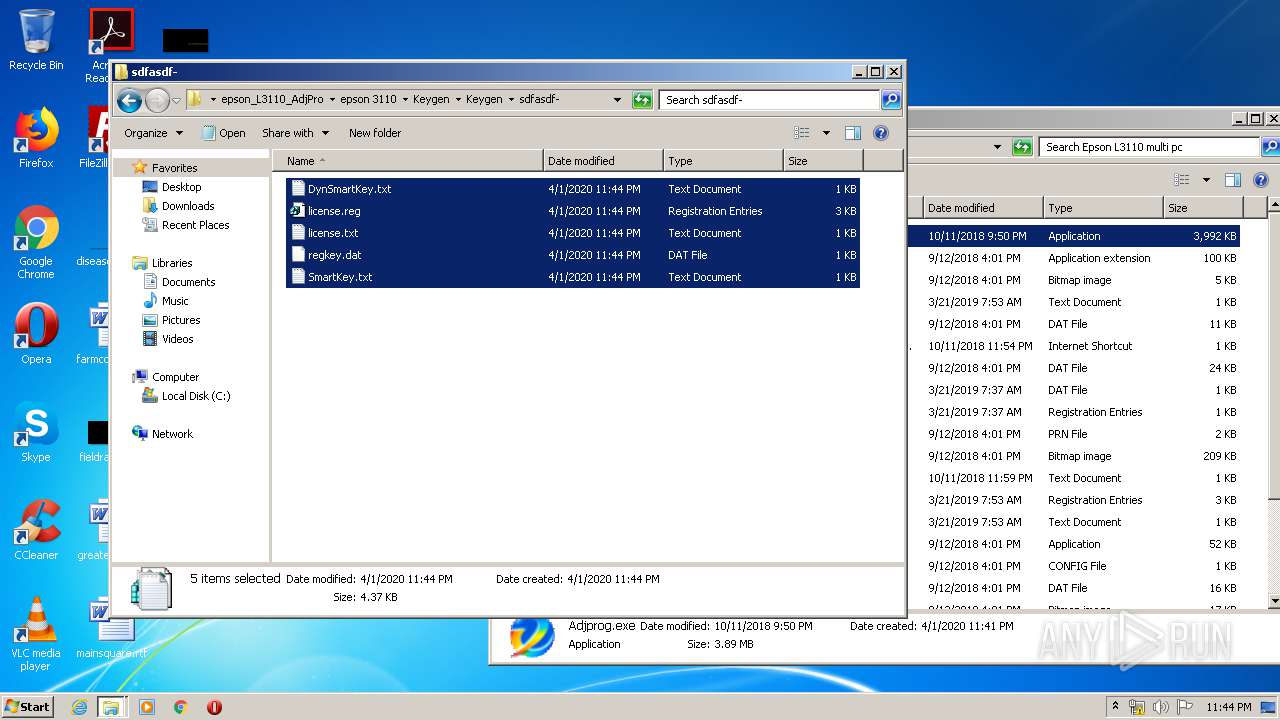The height and width of the screenshot is (720, 1280).
Task: Launch Google Chrome desktop shortcut
Action: (x=36, y=243)
